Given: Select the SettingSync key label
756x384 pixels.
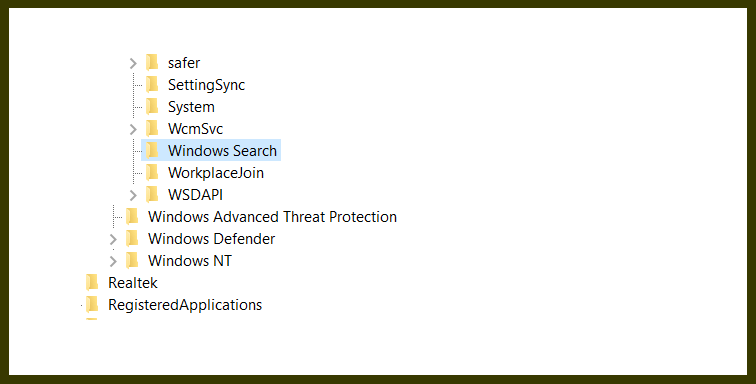Looking at the screenshot, I should 206,85.
